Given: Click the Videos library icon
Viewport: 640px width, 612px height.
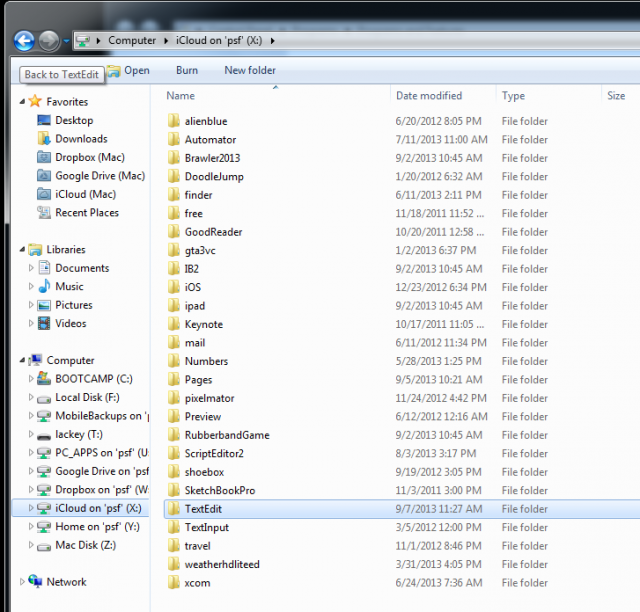Looking at the screenshot, I should click(44, 323).
